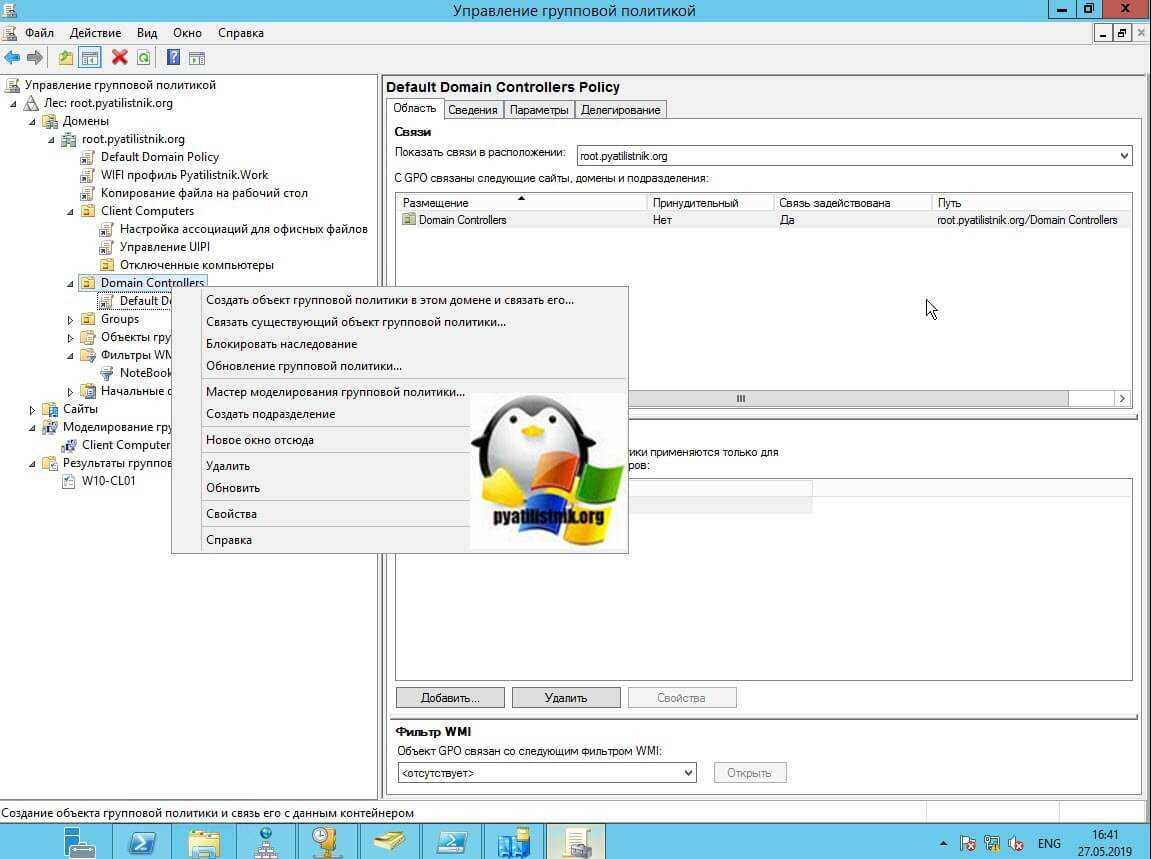
Task: Toggle the console tree show/hide toolbar icon
Action: click(90, 58)
